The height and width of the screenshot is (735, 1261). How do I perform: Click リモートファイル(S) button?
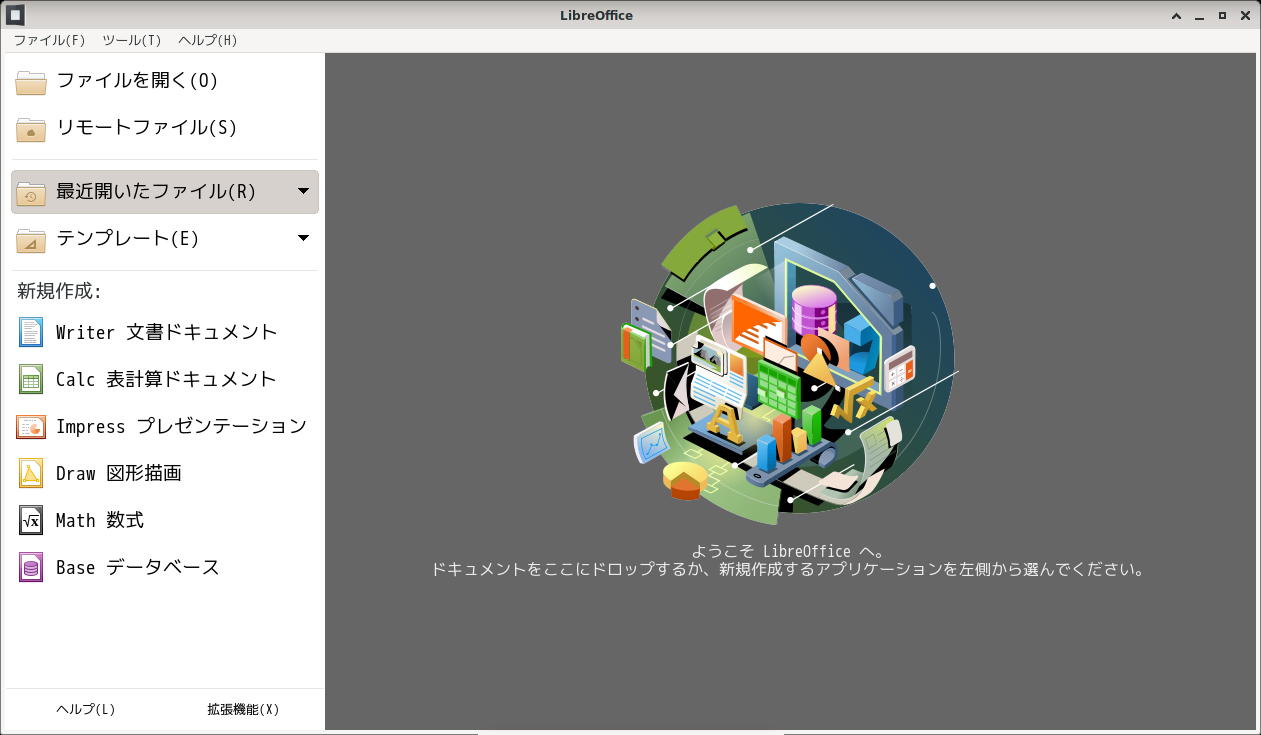165,128
